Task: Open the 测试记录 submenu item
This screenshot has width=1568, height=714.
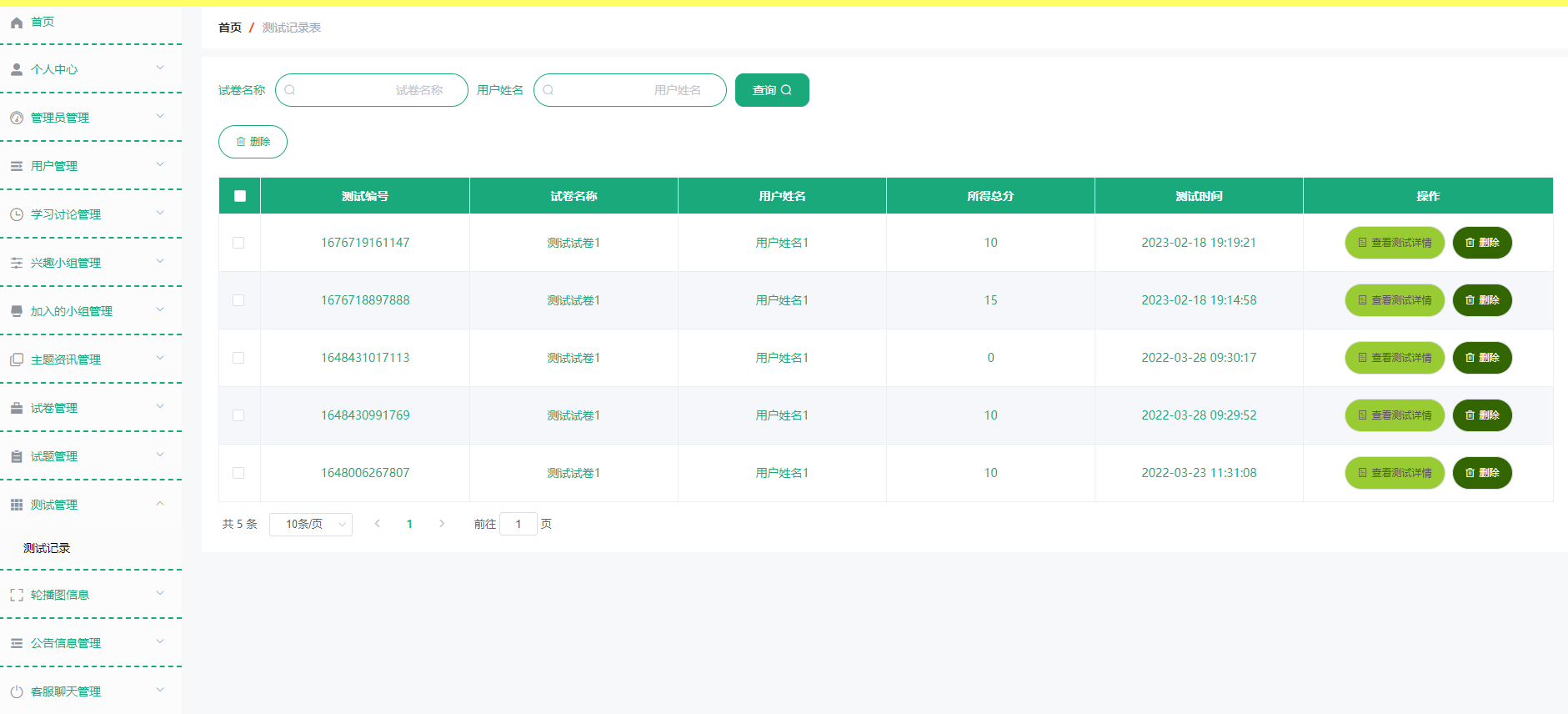Action: (47, 548)
